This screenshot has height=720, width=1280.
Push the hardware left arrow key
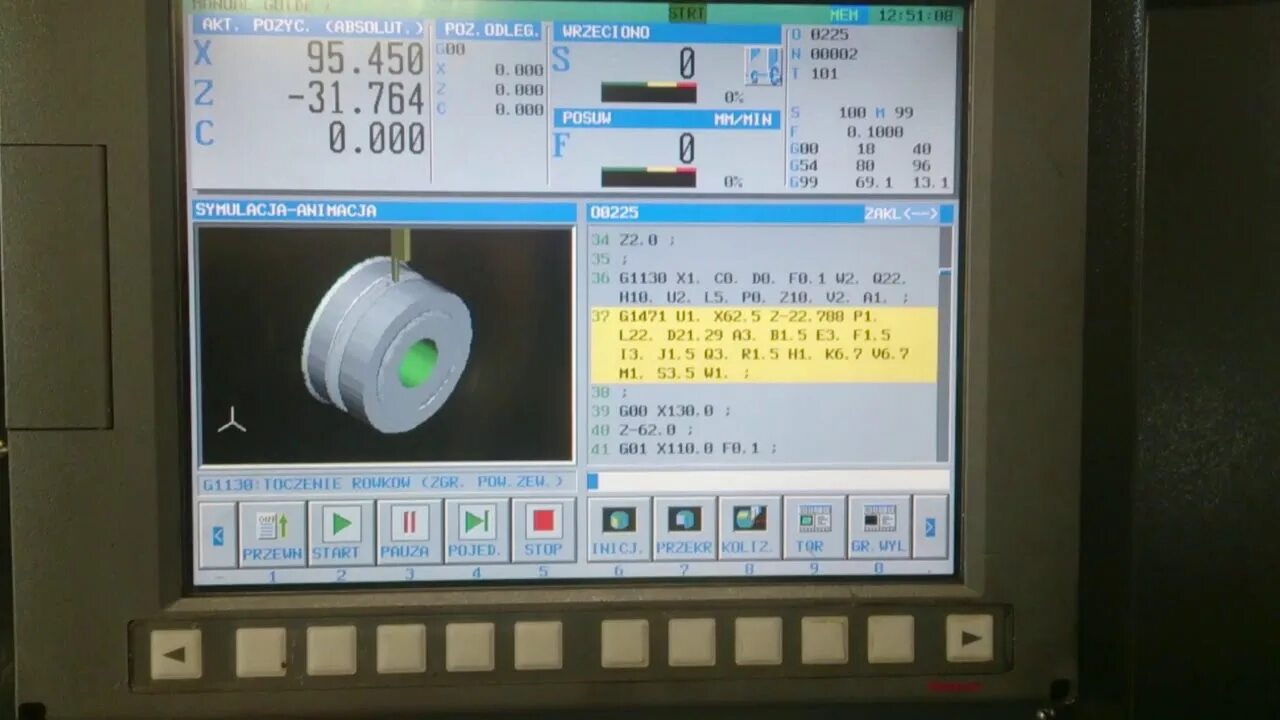(x=176, y=654)
